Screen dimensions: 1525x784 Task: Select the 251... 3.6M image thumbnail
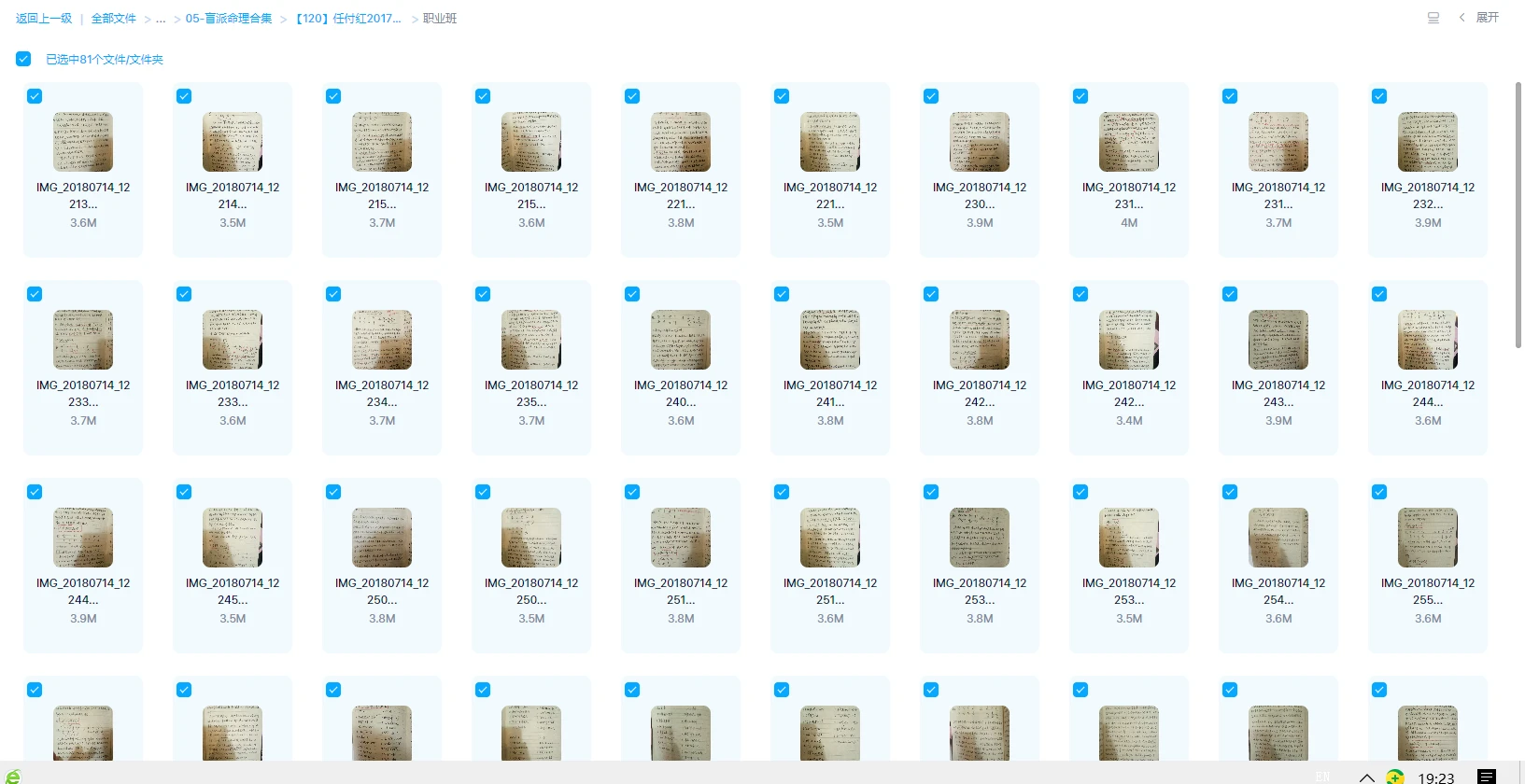pyautogui.click(x=830, y=538)
